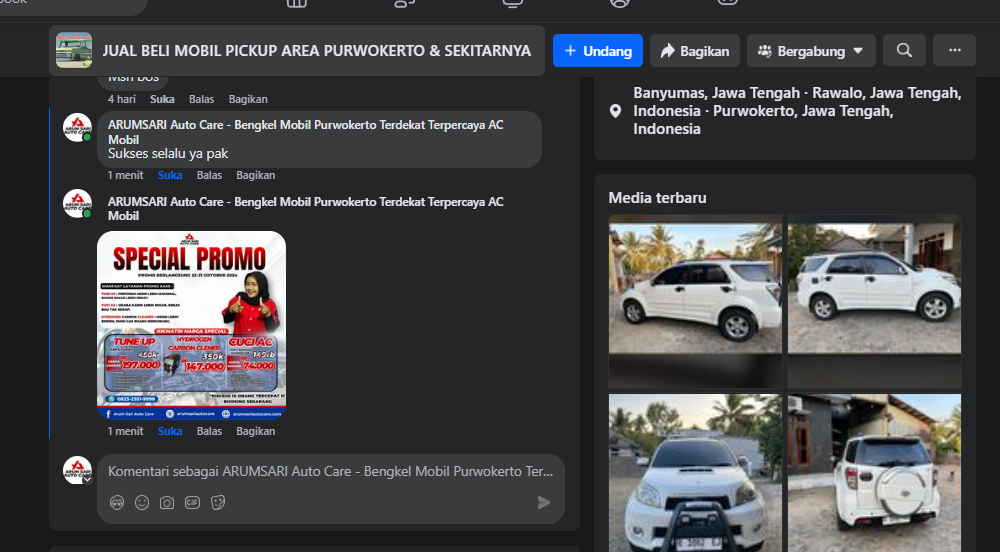
Task: Switch commenting profile via avatar next to comment box
Action: pos(77,470)
